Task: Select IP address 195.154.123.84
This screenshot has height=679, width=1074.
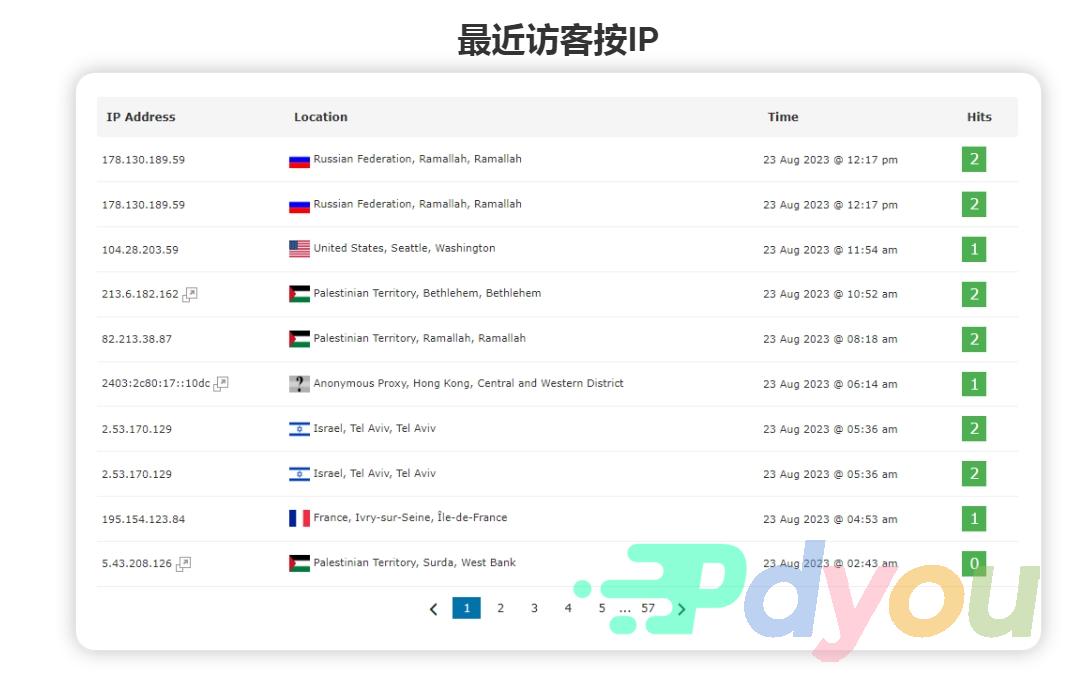Action: tap(144, 519)
